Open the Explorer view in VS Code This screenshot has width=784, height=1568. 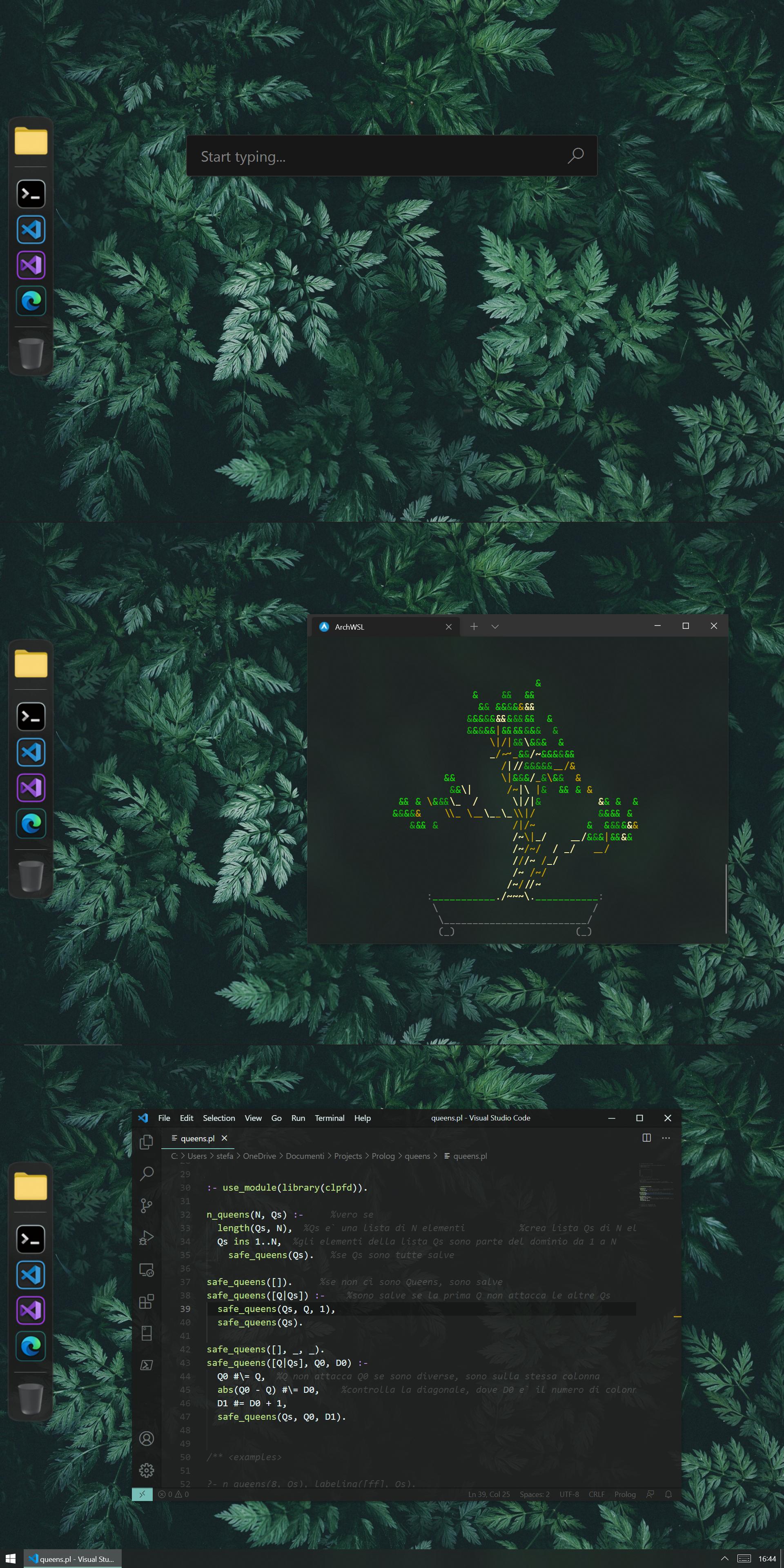tap(146, 1143)
